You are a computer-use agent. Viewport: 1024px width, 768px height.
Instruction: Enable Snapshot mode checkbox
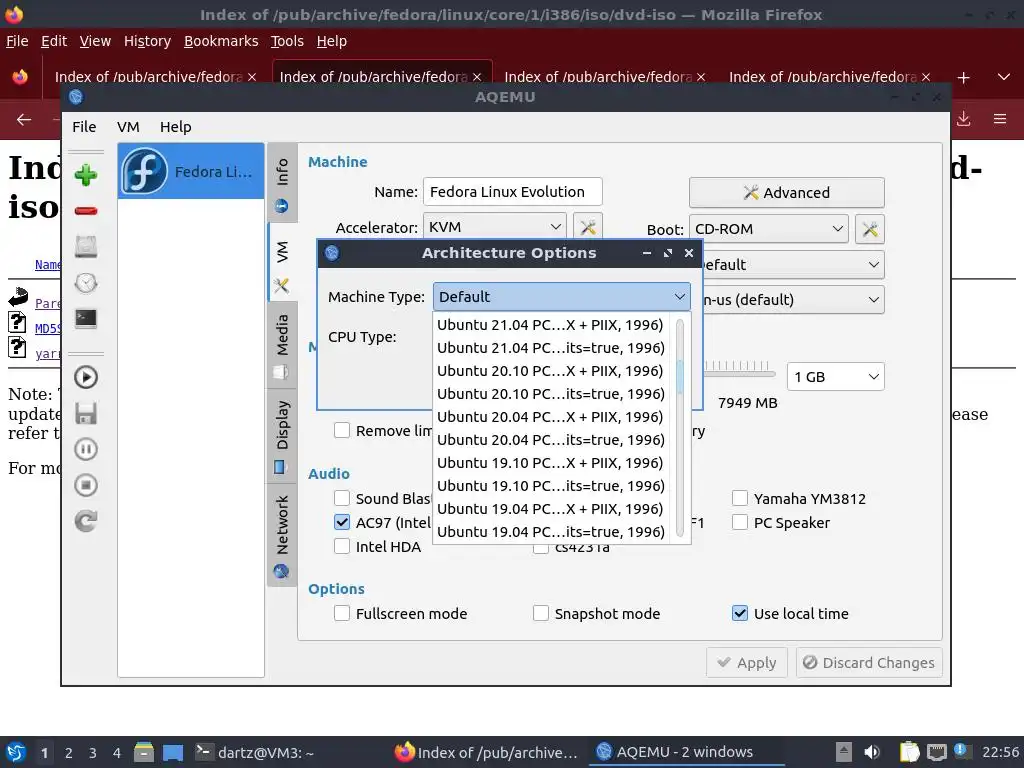tap(541, 613)
